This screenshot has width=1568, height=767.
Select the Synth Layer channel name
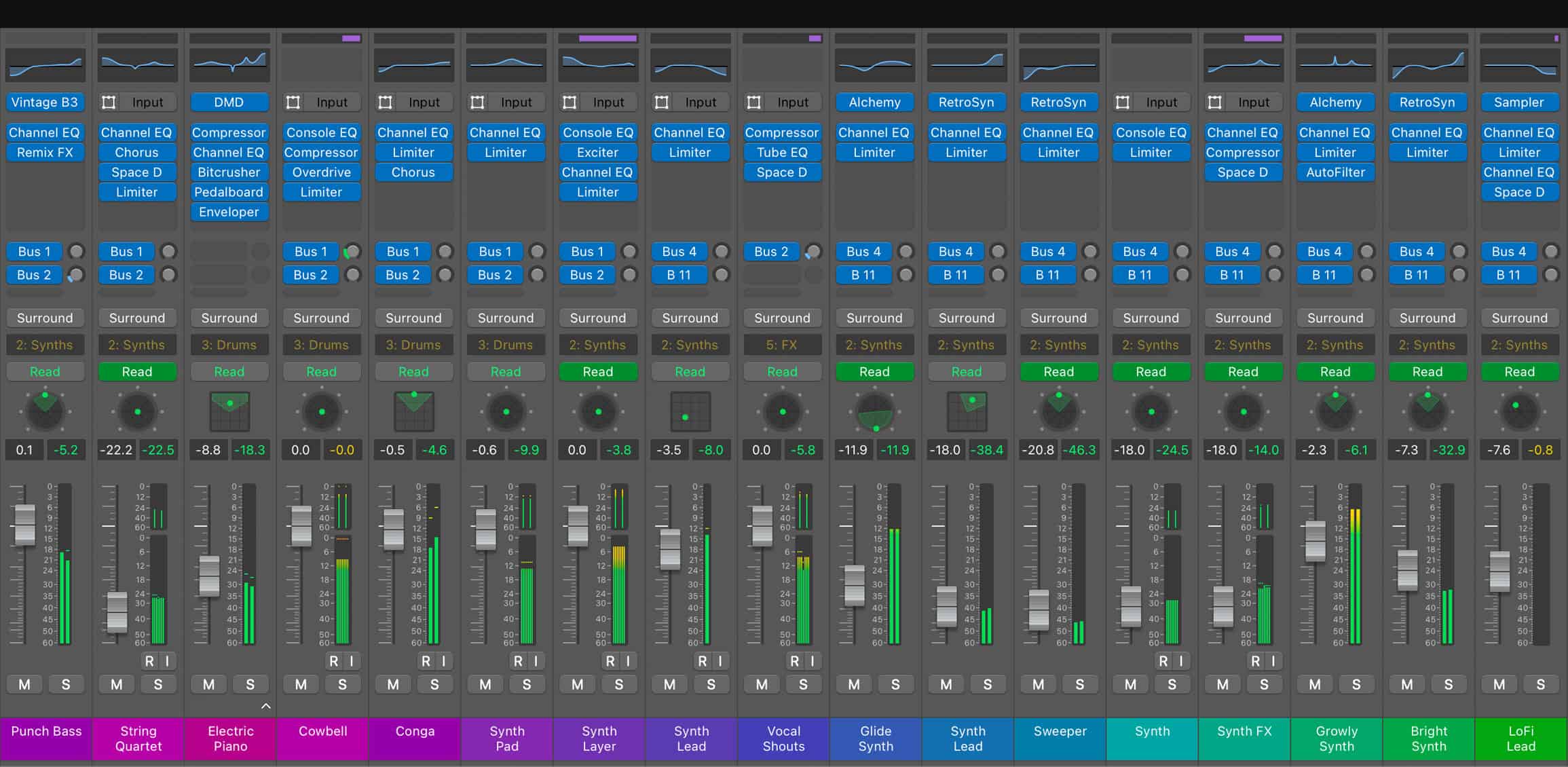[x=599, y=738]
